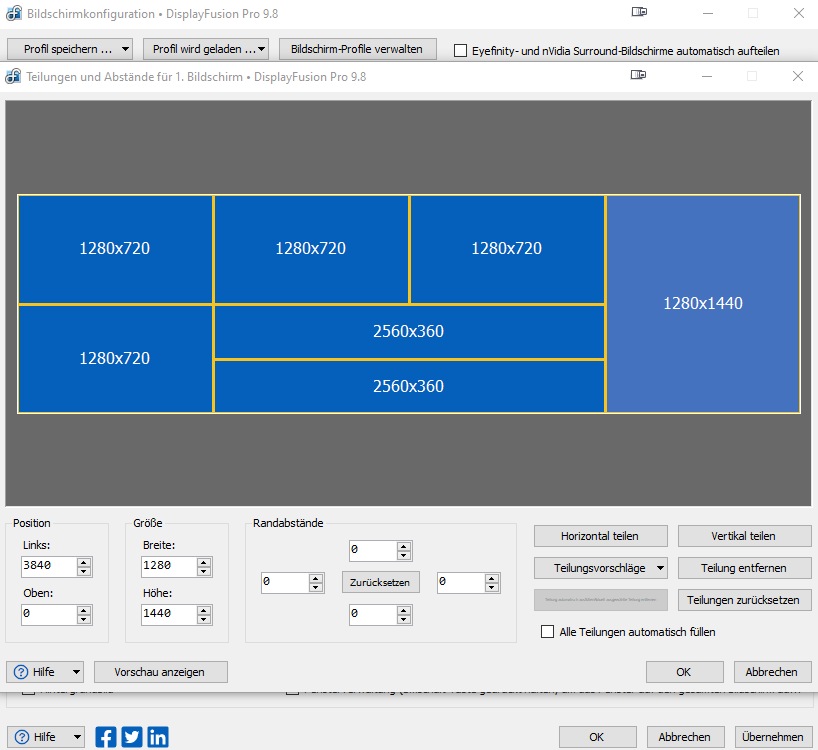Click left Randabstände margin input field

point(285,583)
